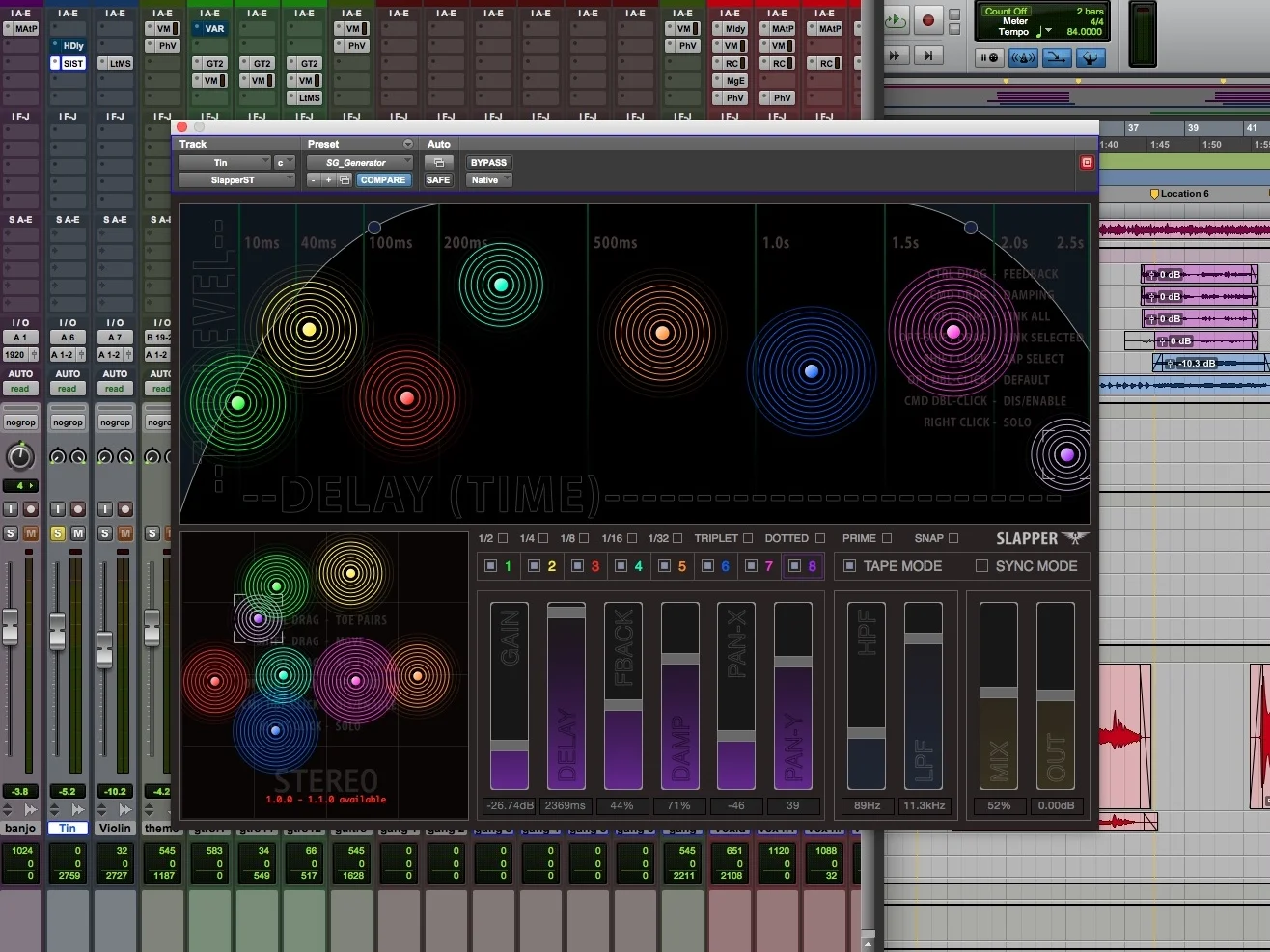Open the SG_Generator preset dropdown
1270x952 pixels.
pyautogui.click(x=359, y=163)
